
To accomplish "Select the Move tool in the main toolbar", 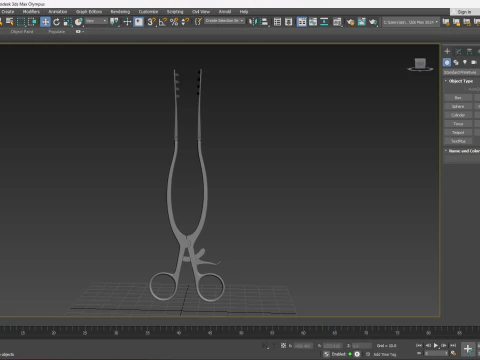I will click(45, 22).
